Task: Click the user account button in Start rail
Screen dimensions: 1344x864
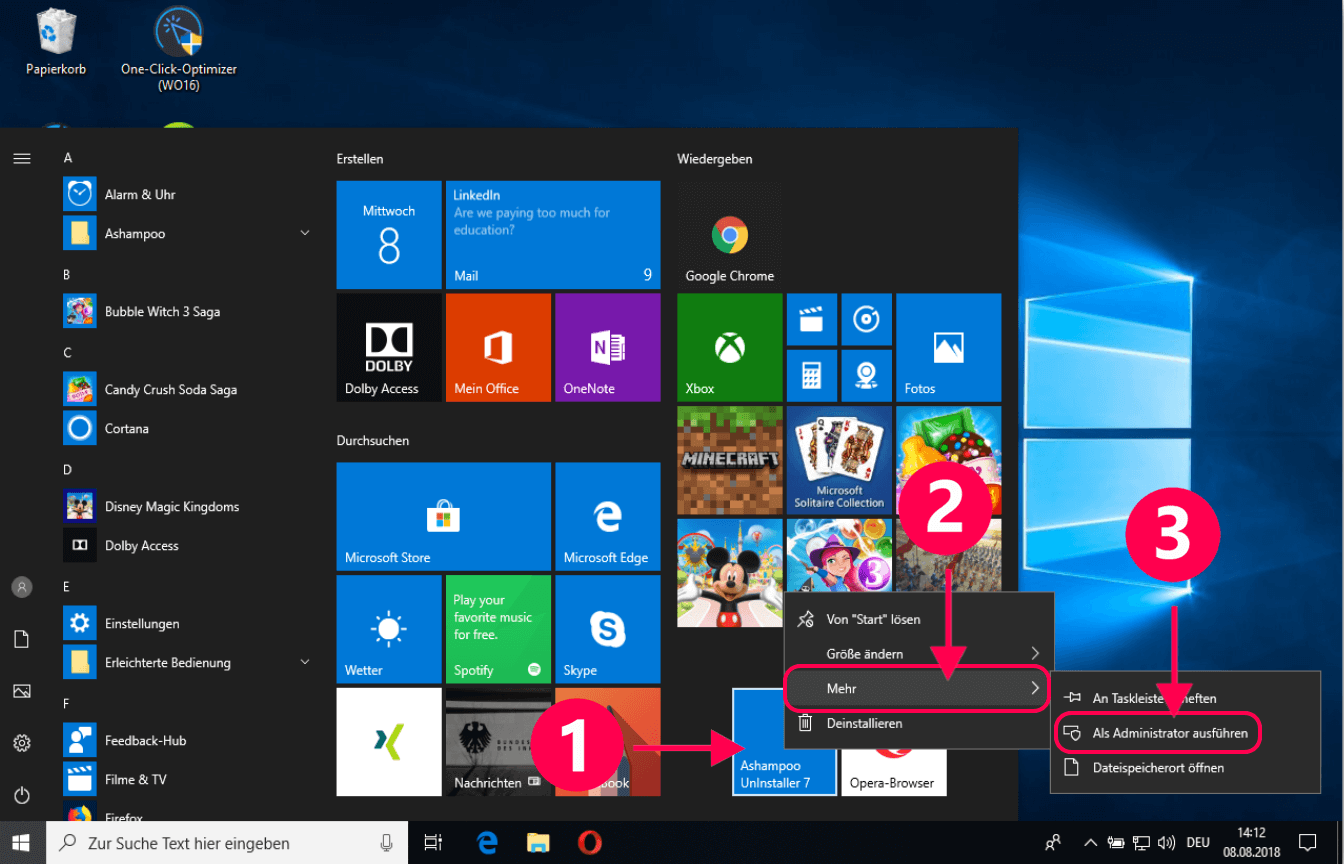Action: (22, 587)
